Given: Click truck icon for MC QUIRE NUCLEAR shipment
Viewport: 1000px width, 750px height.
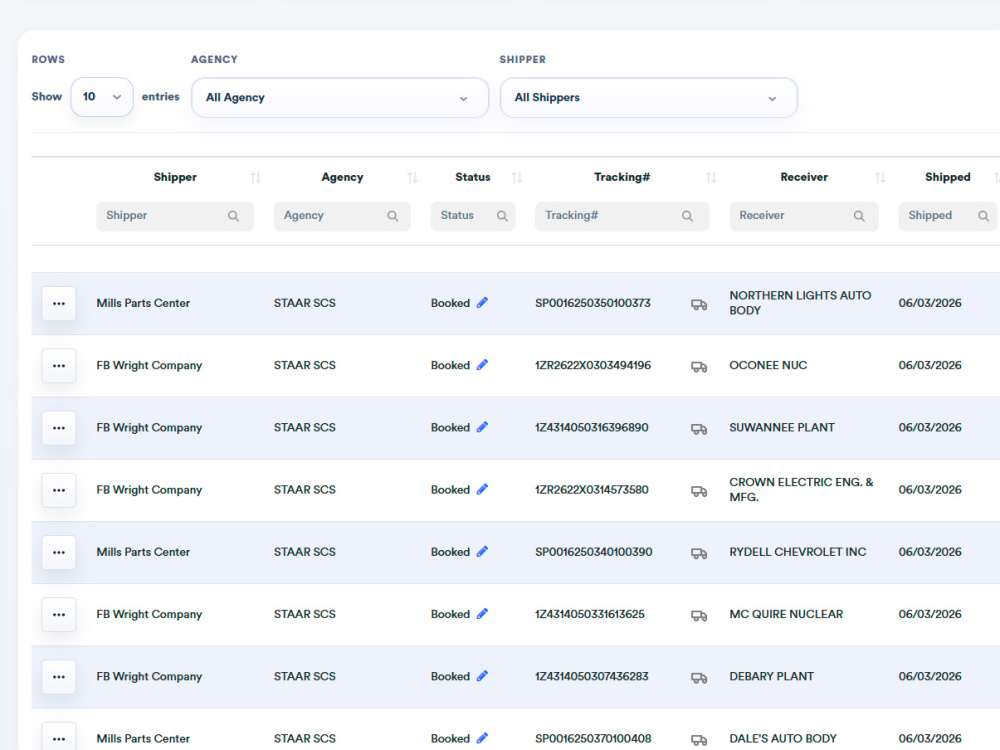Looking at the screenshot, I should [x=699, y=616].
